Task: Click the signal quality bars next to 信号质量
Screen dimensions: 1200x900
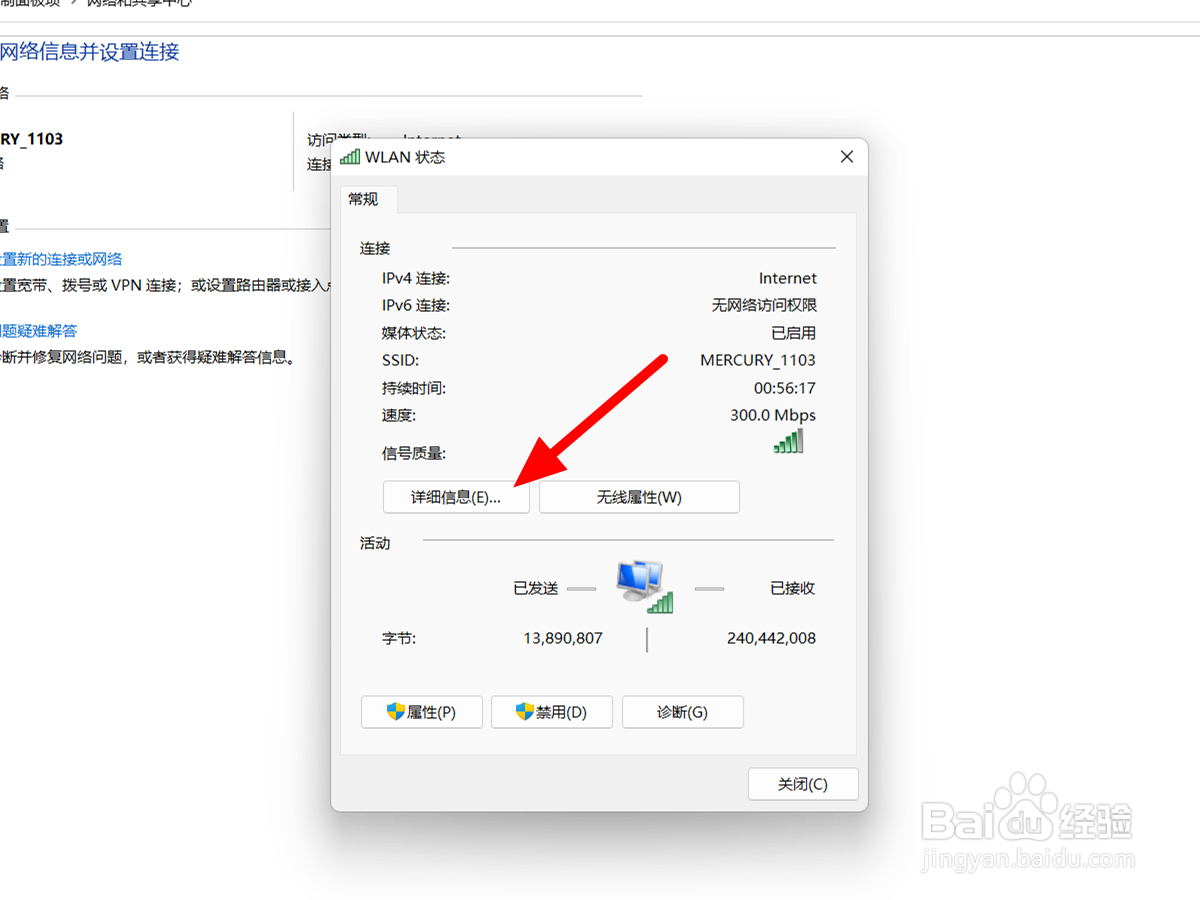Action: pyautogui.click(x=788, y=440)
